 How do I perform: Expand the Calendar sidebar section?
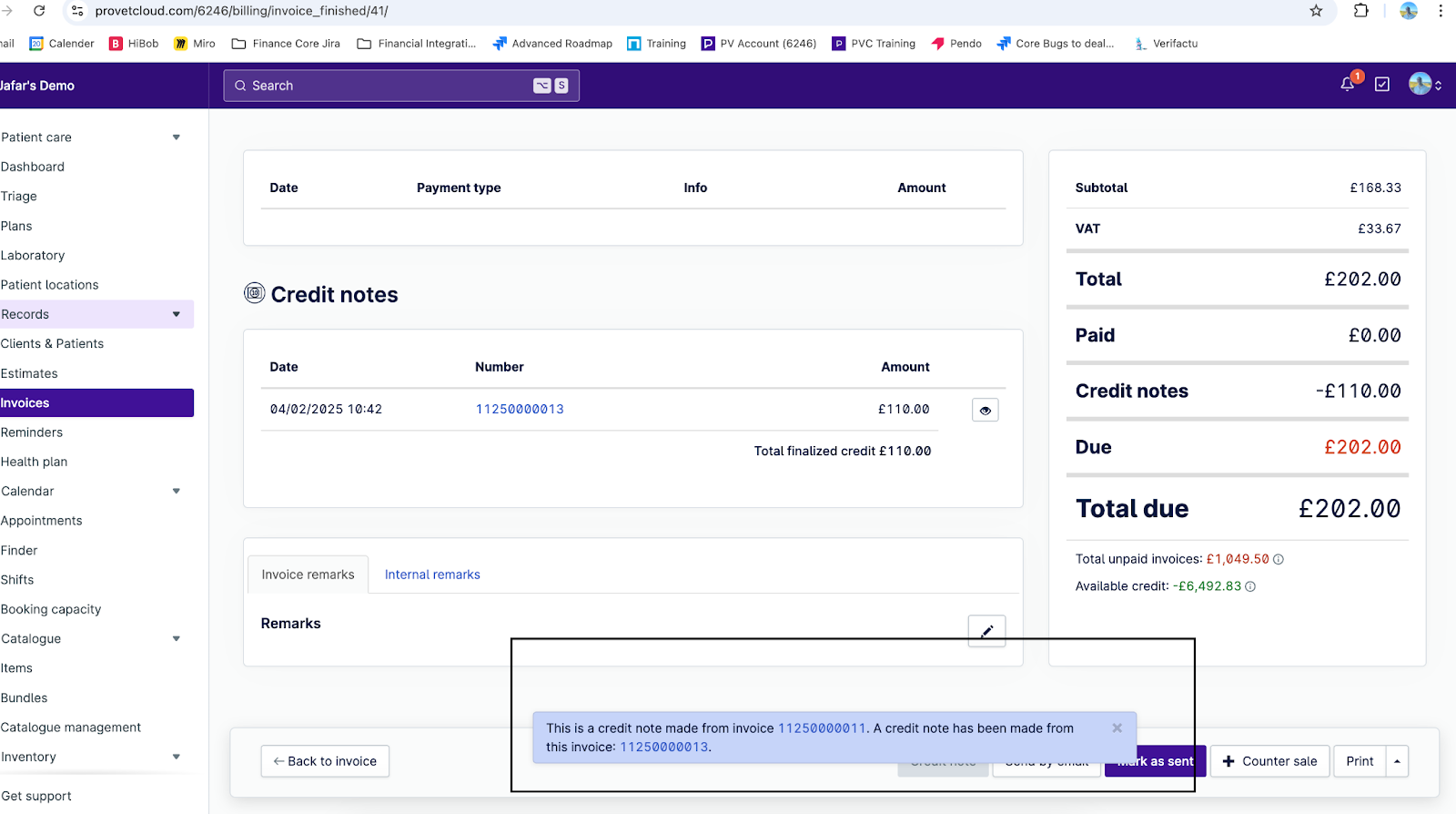(x=177, y=492)
